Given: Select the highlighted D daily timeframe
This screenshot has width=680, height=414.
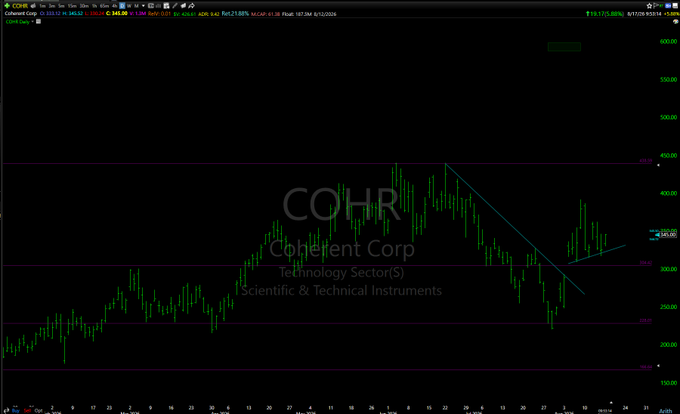Looking at the screenshot, I should pos(122,6).
